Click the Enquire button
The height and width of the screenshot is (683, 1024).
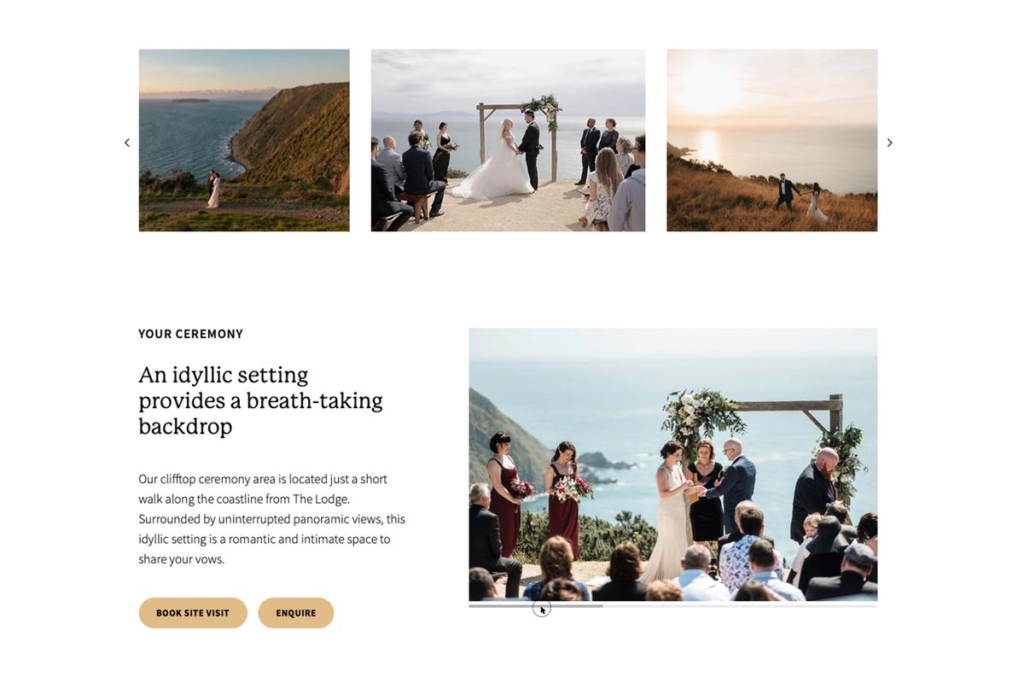coord(296,612)
